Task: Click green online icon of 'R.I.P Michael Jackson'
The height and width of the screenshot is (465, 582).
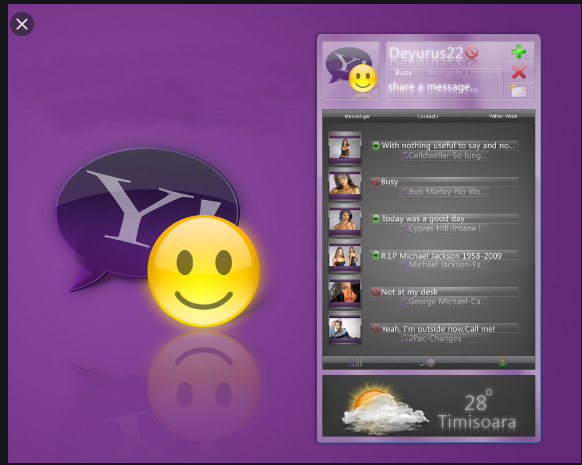Action: click(376, 255)
